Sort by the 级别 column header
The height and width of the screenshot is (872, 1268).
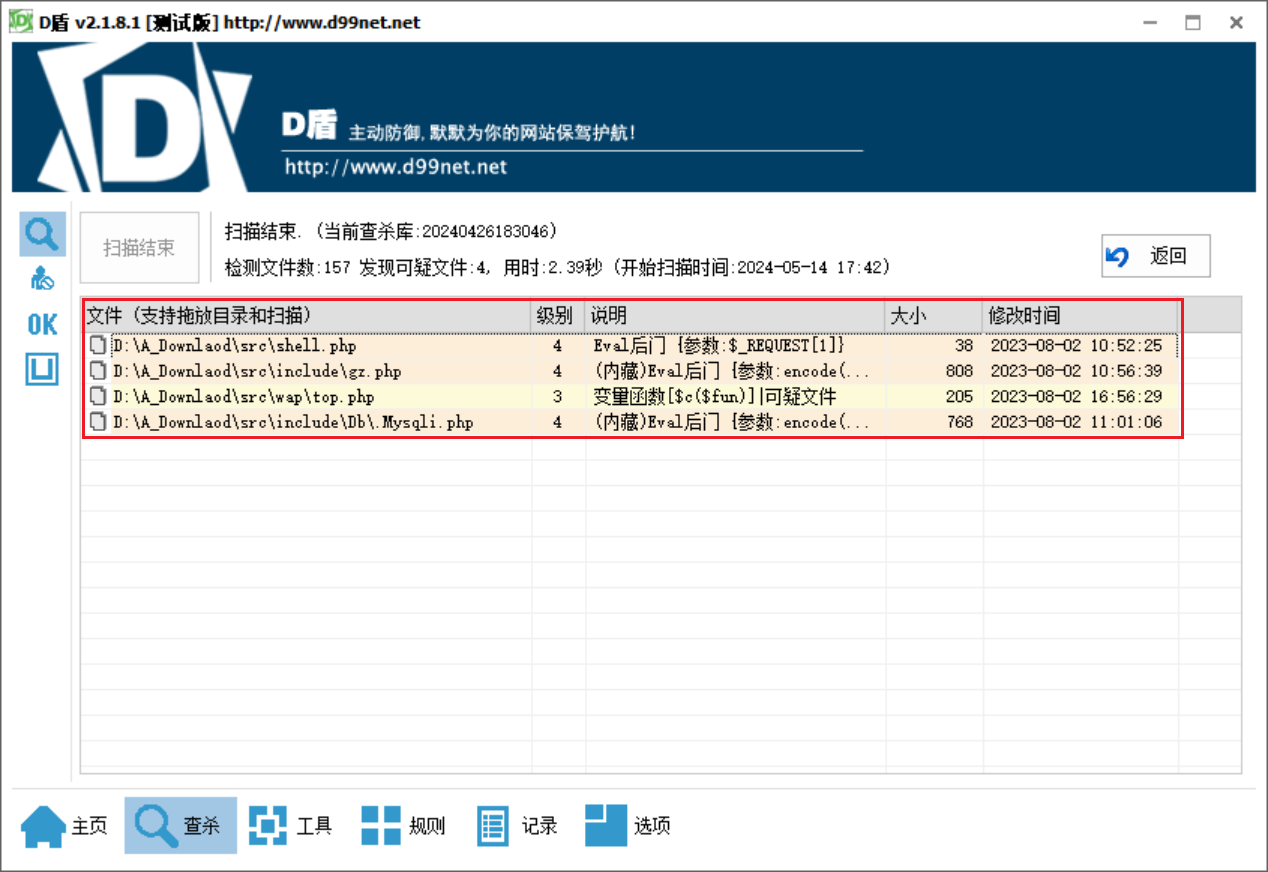558,315
